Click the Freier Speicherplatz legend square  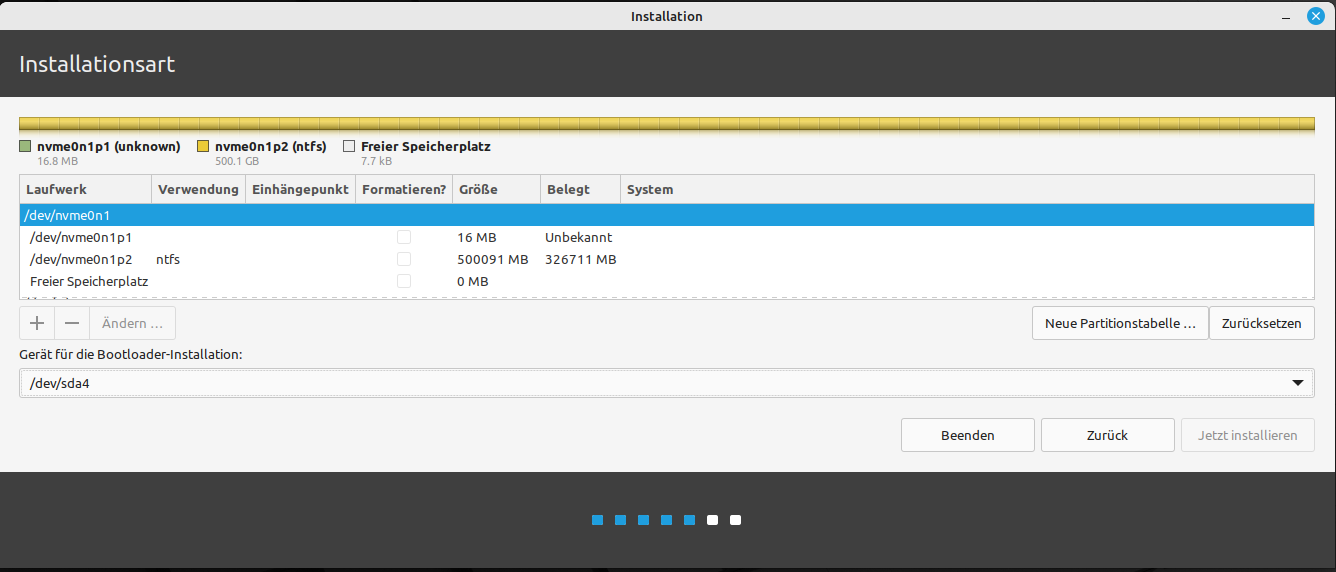(x=349, y=146)
